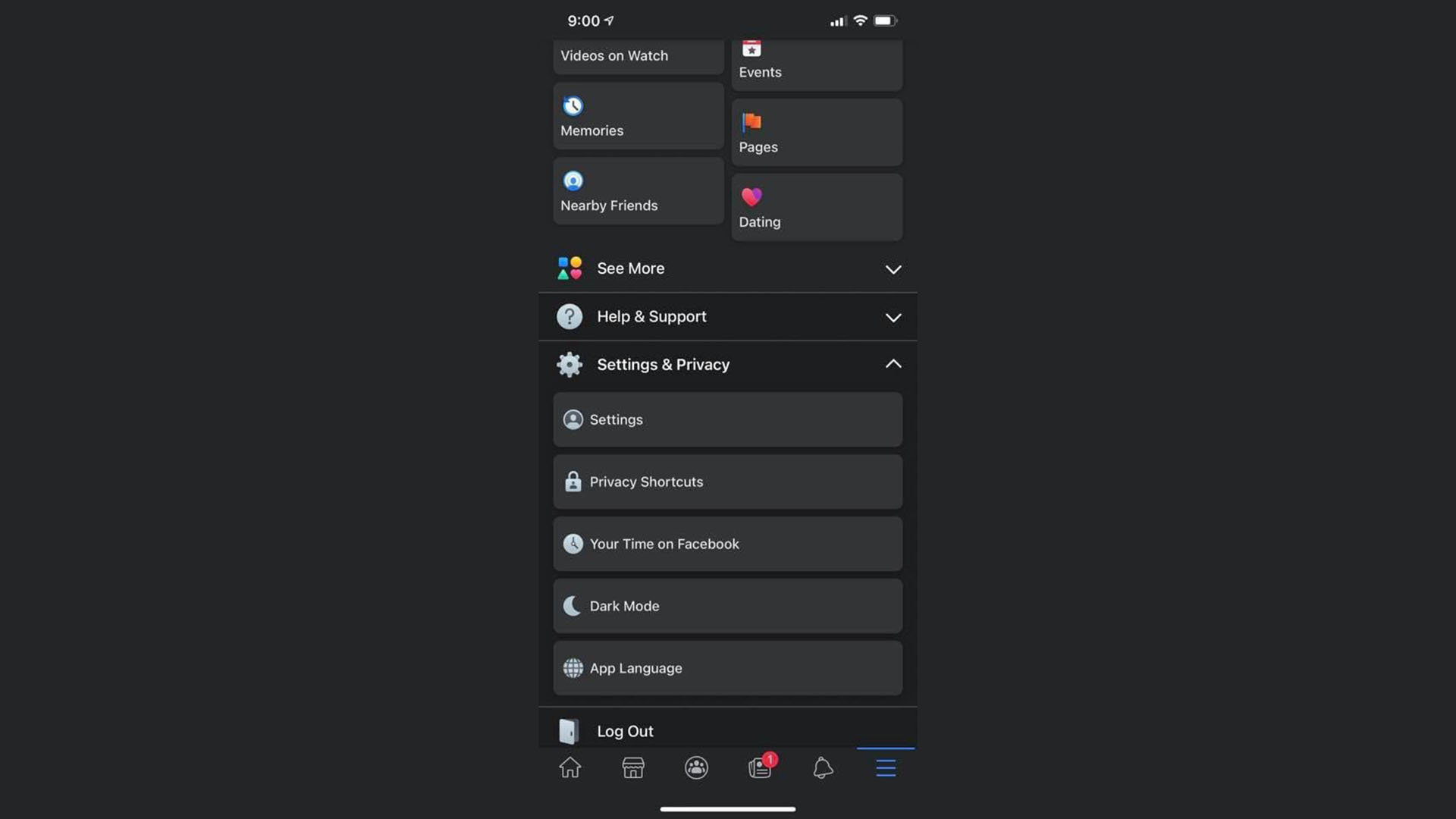Image resolution: width=1456 pixels, height=819 pixels.
Task: Open the Events calendar tile
Action: (x=817, y=65)
